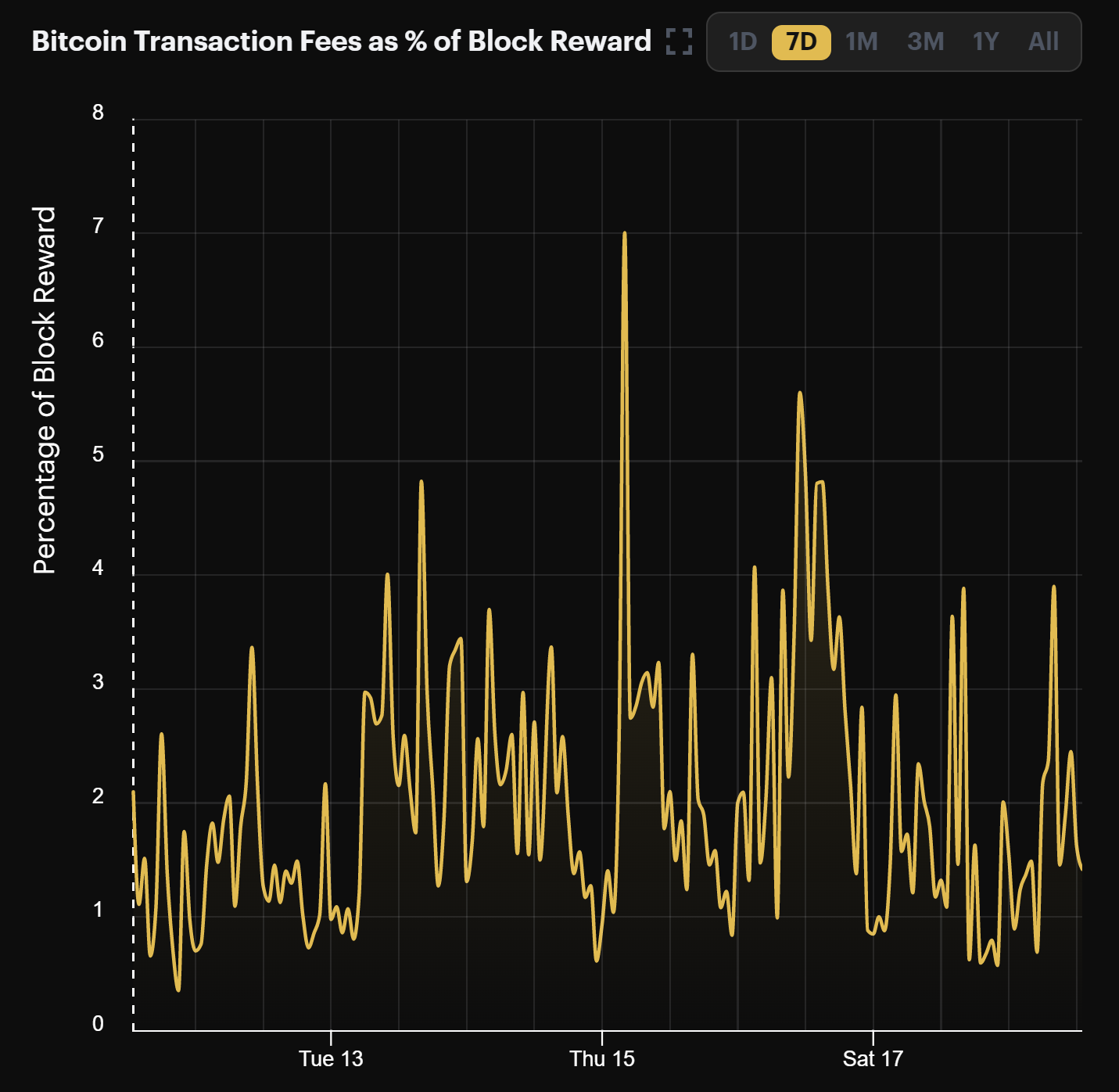
Task: Select the 1M range in the time selector
Action: pyautogui.click(x=861, y=42)
